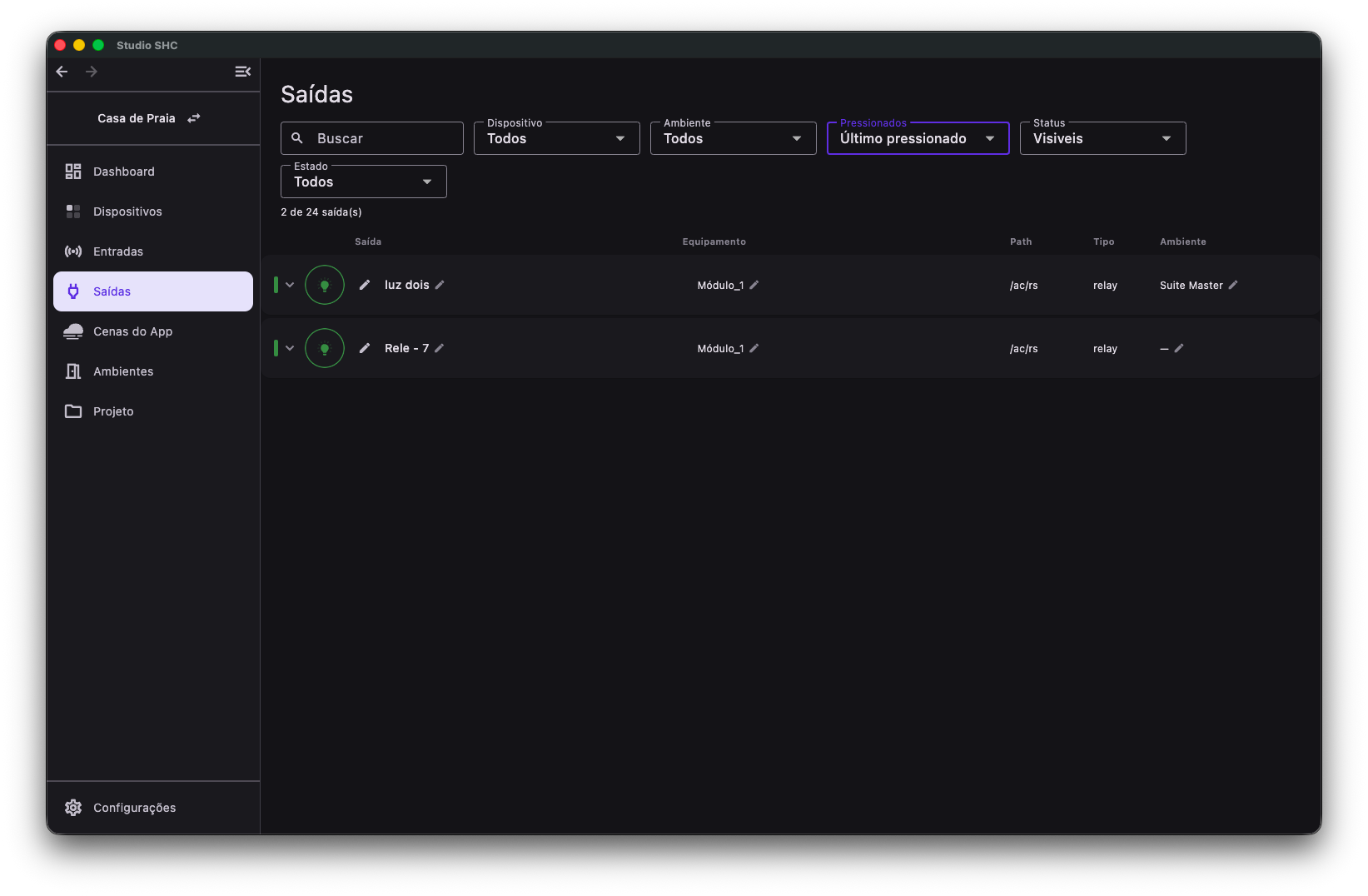
Task: Click bold pencil icon before Rele - 7
Action: click(365, 348)
